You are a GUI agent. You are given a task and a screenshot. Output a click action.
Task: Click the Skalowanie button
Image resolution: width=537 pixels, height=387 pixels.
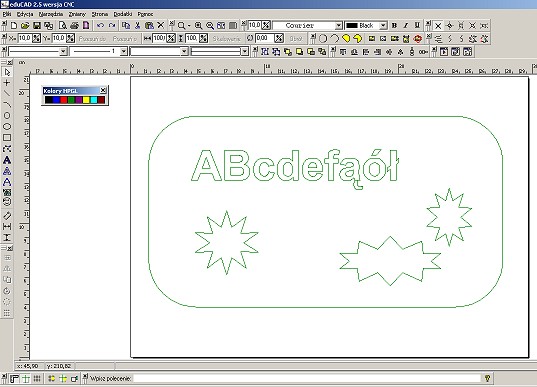tap(226, 38)
